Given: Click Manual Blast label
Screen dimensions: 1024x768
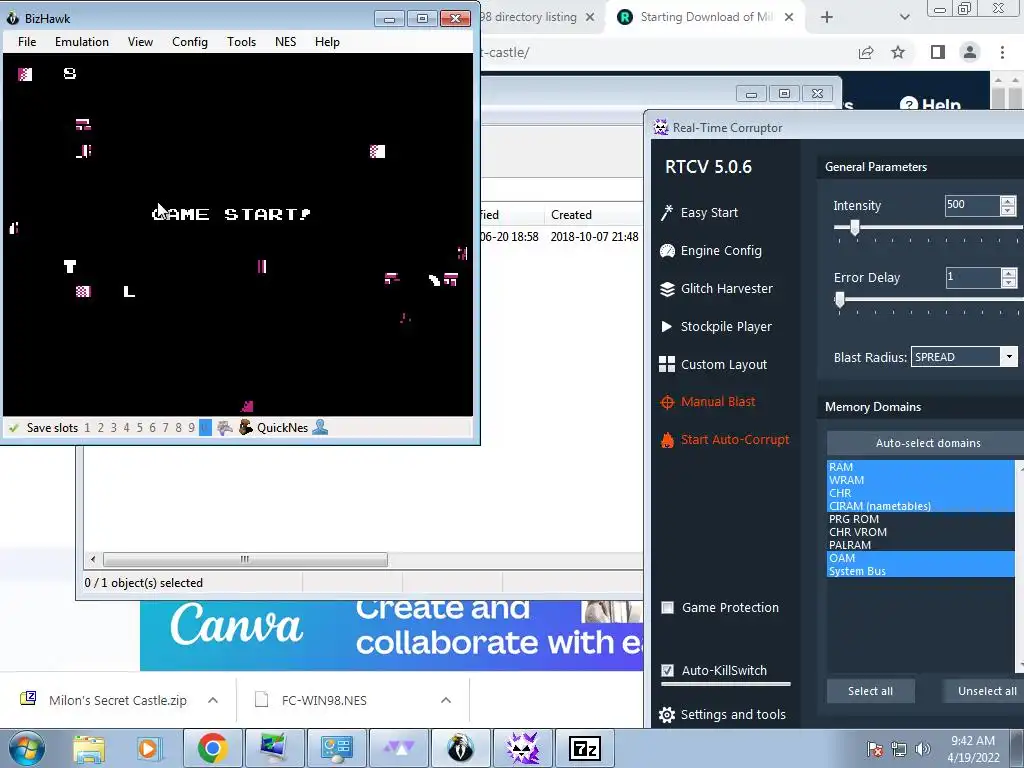Looking at the screenshot, I should tap(718, 402).
